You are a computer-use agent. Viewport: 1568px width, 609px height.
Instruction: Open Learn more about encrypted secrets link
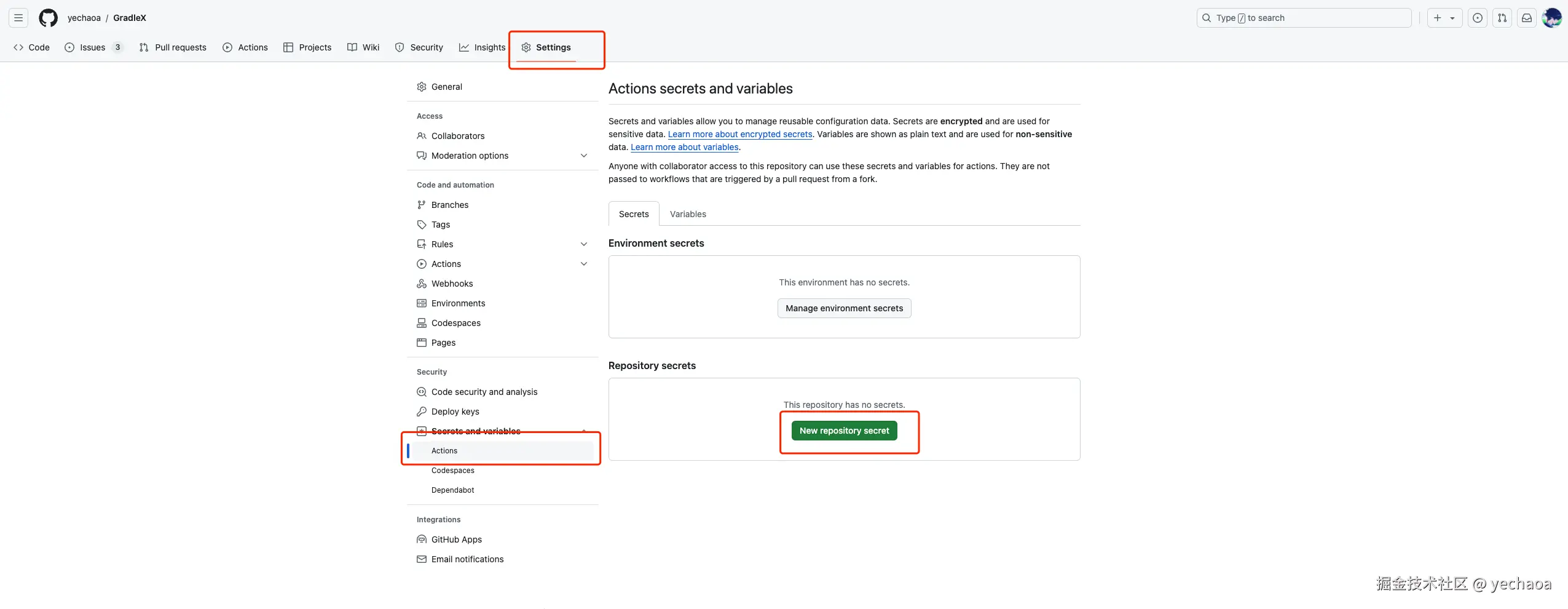coord(740,134)
